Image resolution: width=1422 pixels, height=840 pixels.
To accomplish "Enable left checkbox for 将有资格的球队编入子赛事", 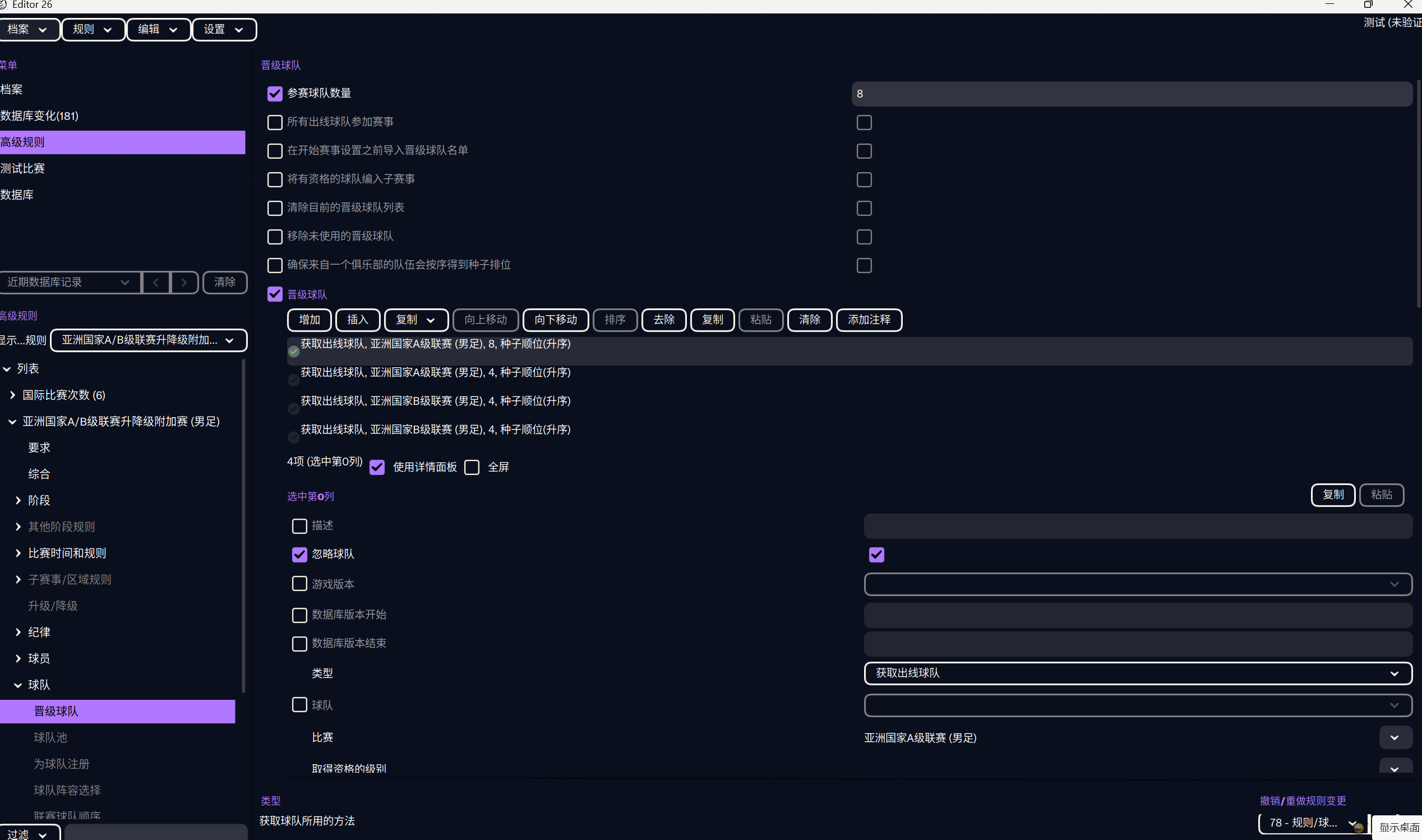I will click(275, 179).
